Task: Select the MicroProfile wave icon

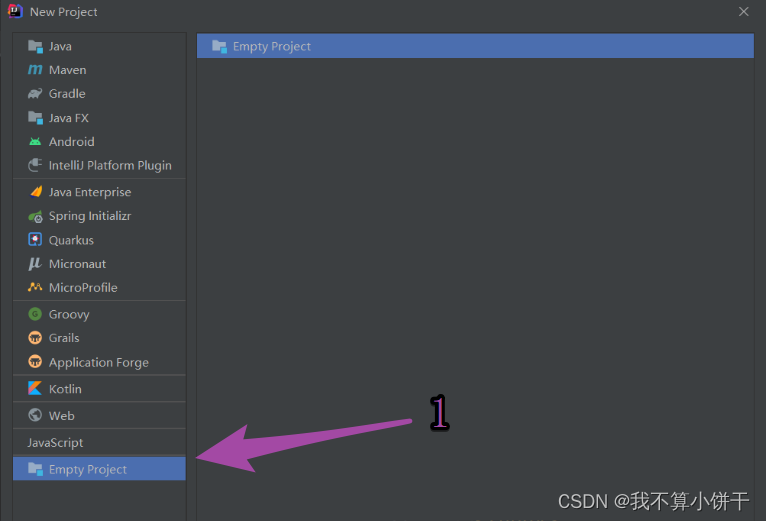Action: click(35, 287)
